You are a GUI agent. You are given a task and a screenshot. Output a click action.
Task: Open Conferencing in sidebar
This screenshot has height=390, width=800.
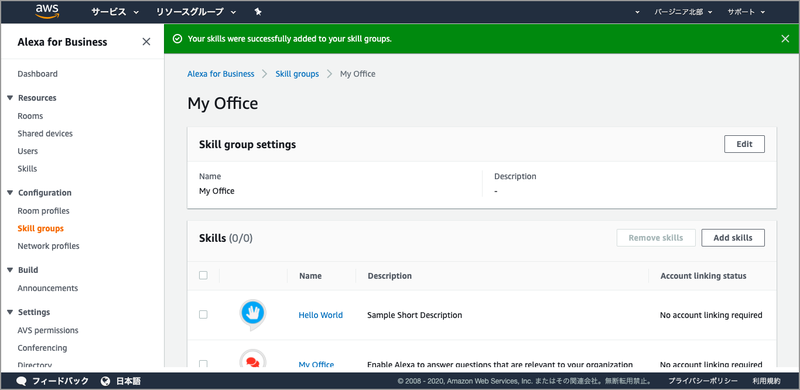tap(42, 348)
